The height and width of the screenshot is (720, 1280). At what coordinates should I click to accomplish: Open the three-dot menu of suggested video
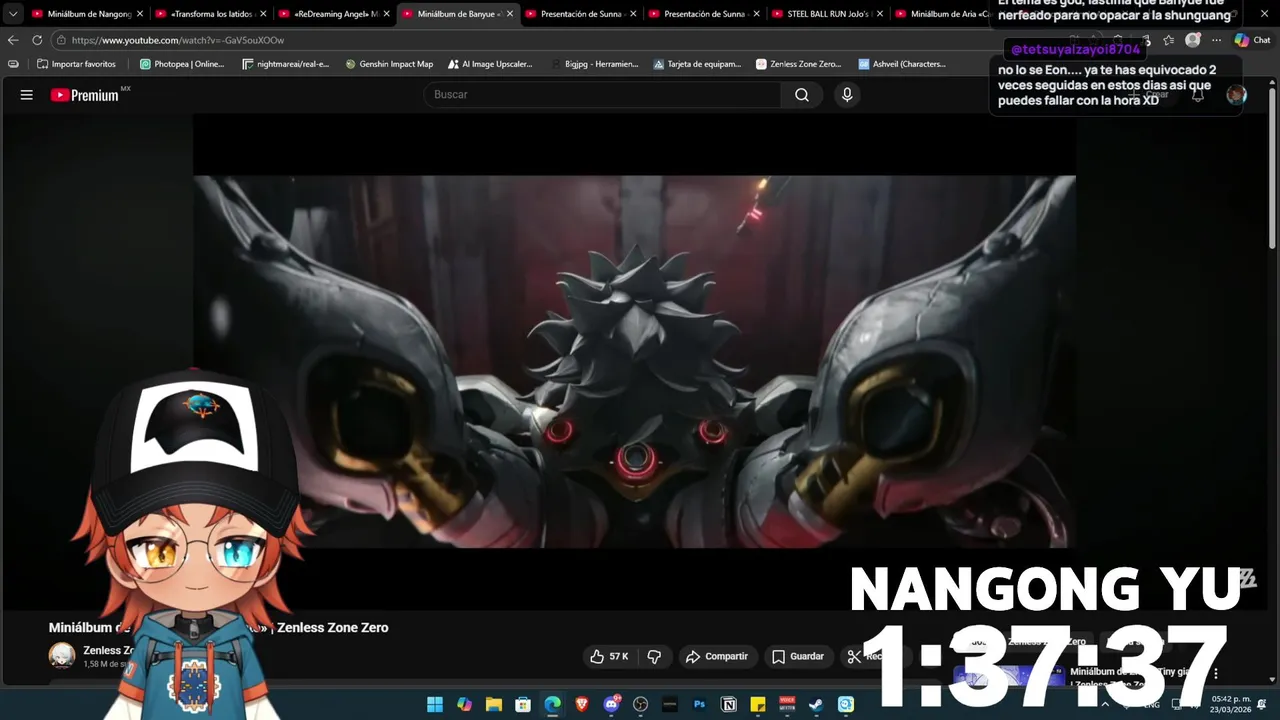point(1216,673)
